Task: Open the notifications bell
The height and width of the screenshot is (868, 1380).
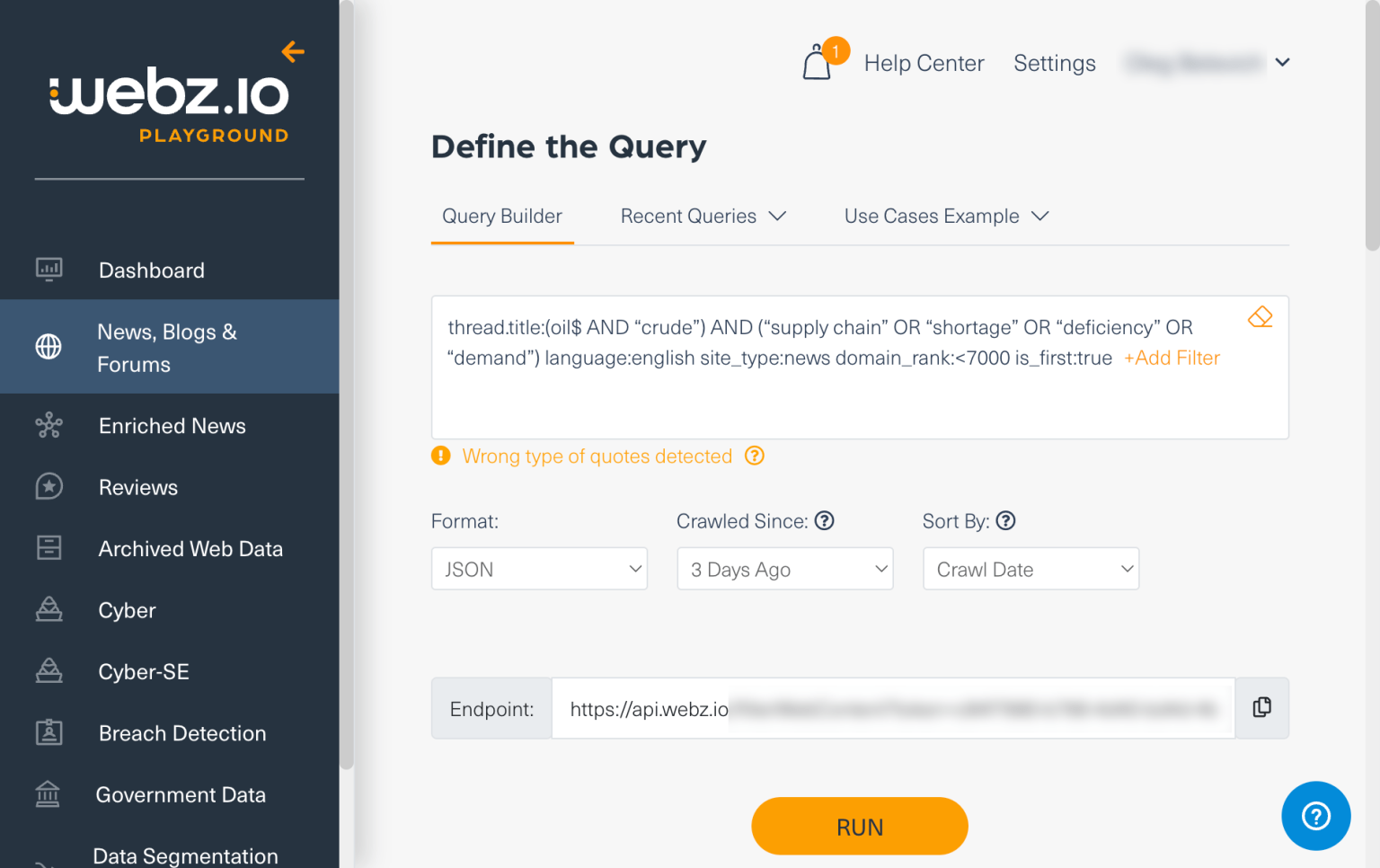Action: 818,62
